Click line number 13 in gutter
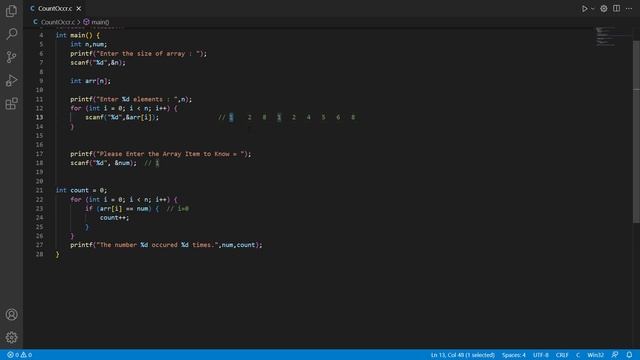The image size is (640, 360). [x=39, y=118]
